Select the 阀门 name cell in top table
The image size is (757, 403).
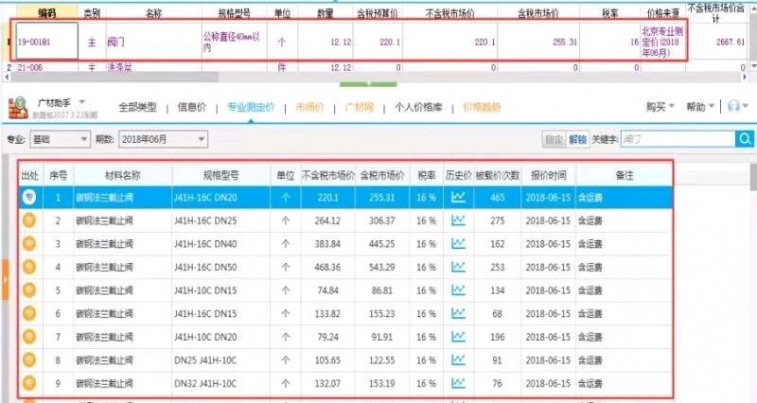point(154,42)
